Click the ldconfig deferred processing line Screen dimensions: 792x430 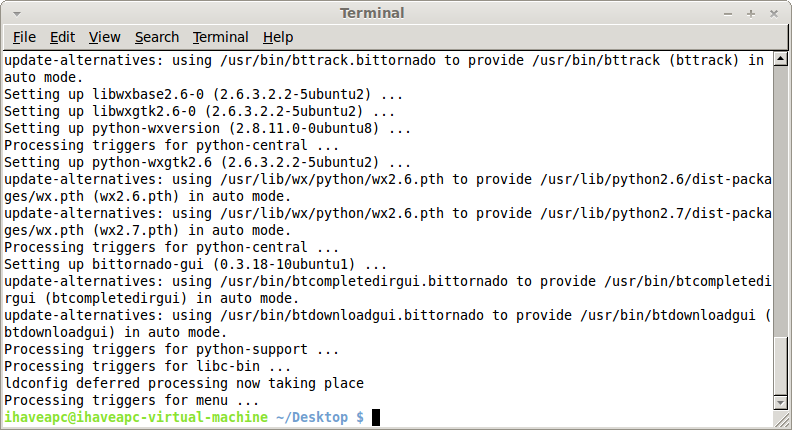pos(184,384)
